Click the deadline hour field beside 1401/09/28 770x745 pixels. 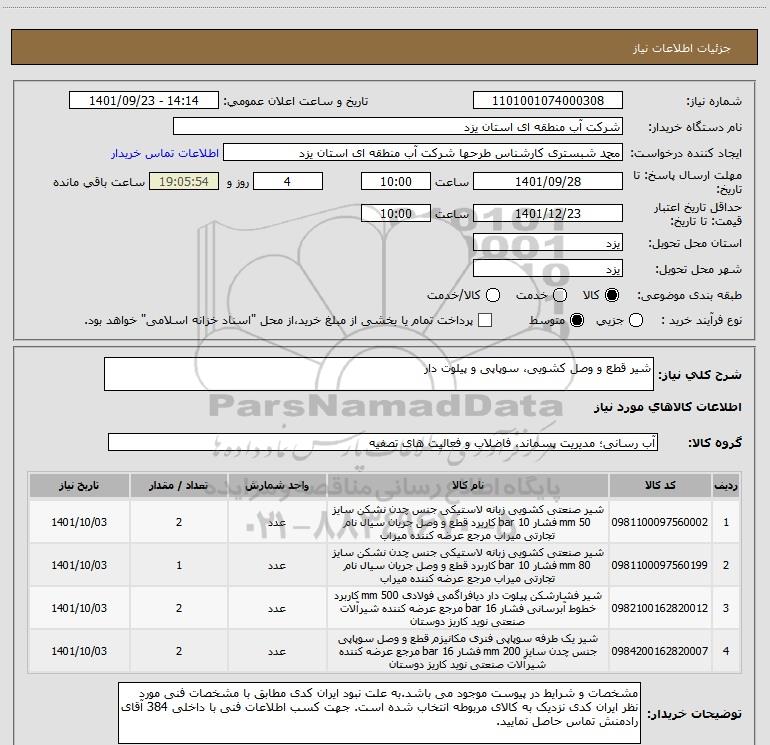tap(396, 181)
